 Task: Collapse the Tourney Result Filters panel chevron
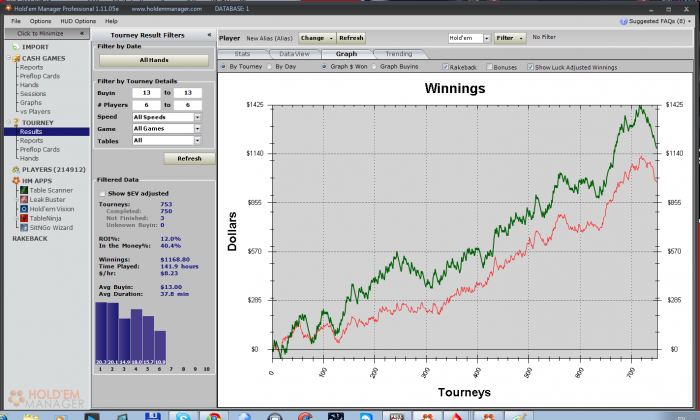tap(209, 35)
